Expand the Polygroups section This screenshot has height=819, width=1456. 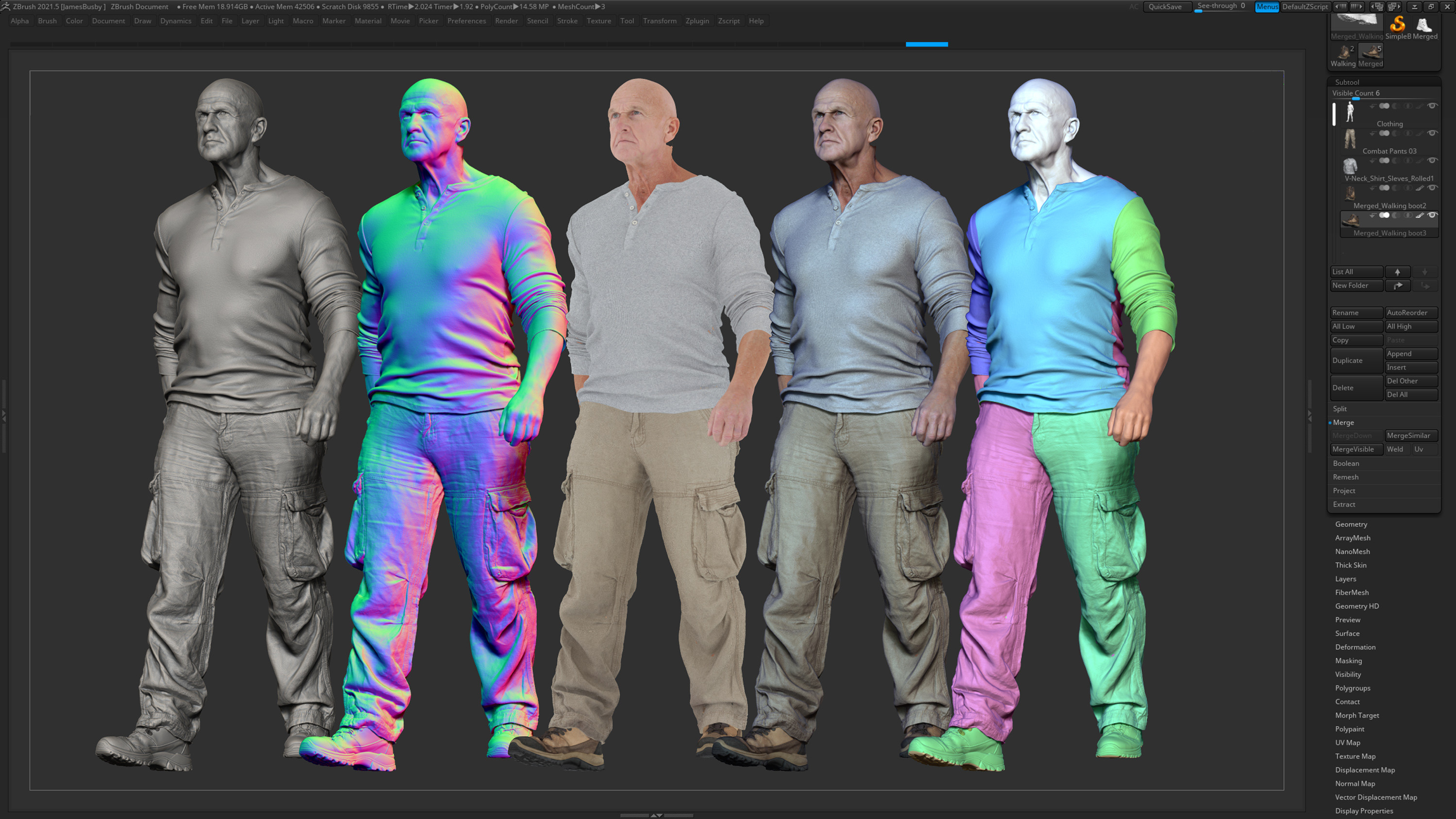pos(1353,688)
